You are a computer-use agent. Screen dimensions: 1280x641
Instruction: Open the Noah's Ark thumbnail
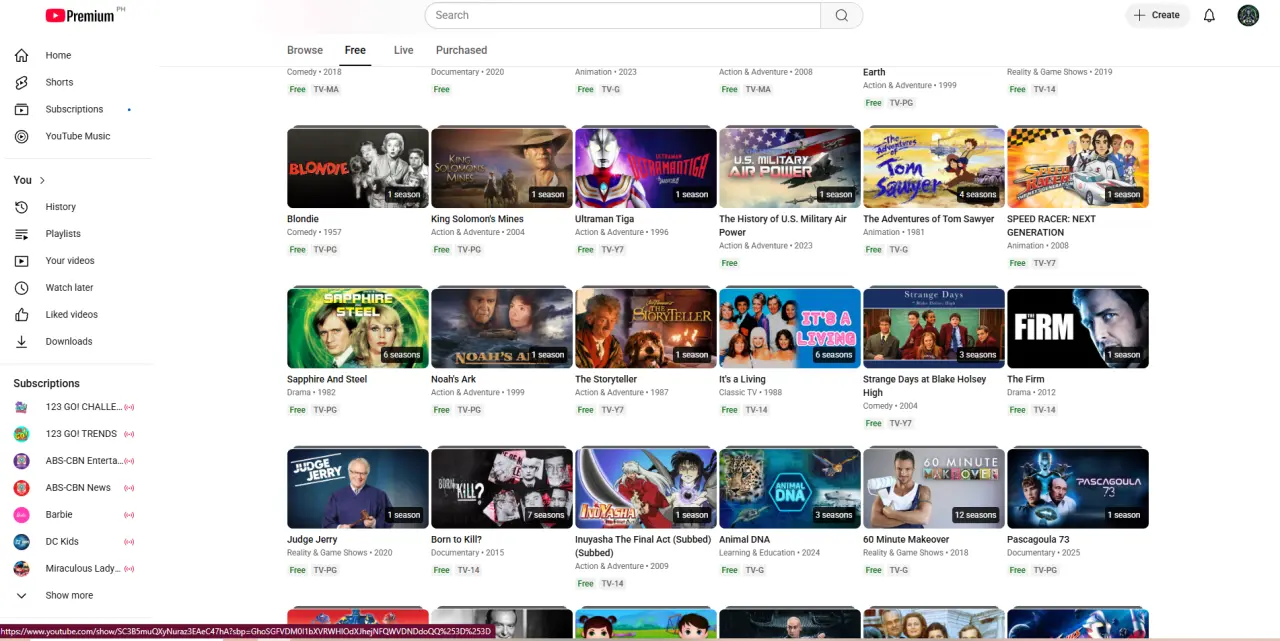tap(502, 328)
